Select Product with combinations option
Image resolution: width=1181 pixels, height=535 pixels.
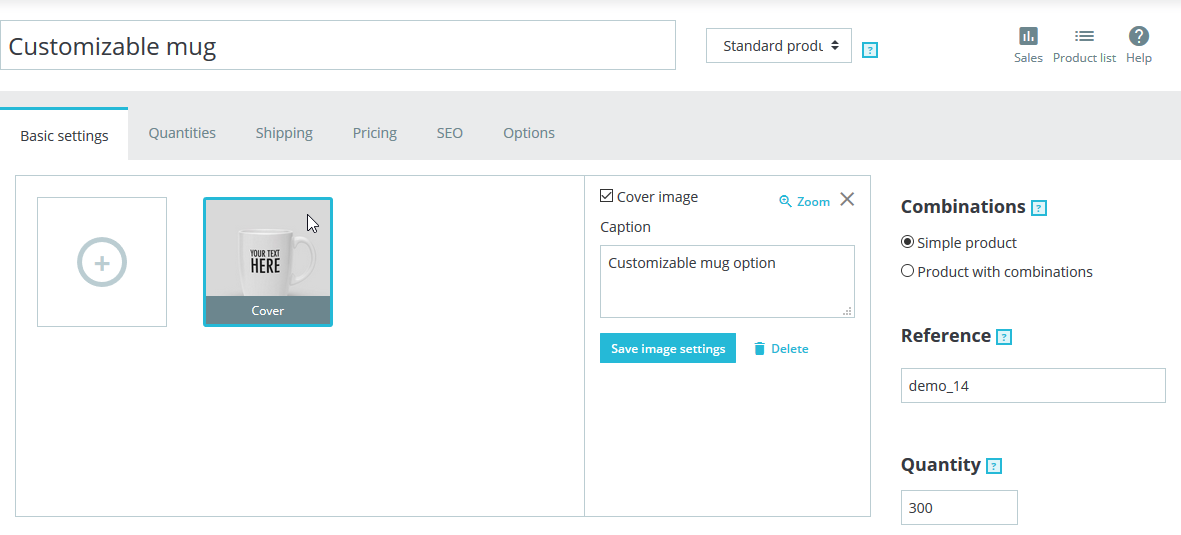tap(908, 271)
